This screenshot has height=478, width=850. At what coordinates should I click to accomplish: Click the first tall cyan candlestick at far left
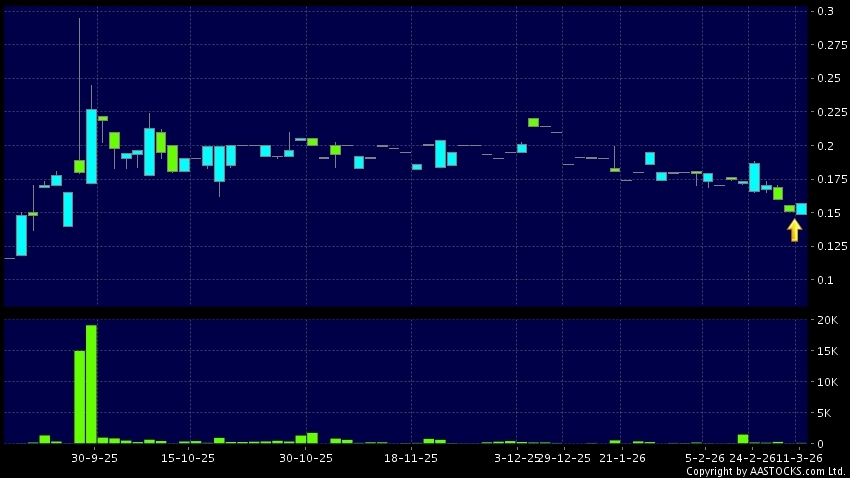21,235
